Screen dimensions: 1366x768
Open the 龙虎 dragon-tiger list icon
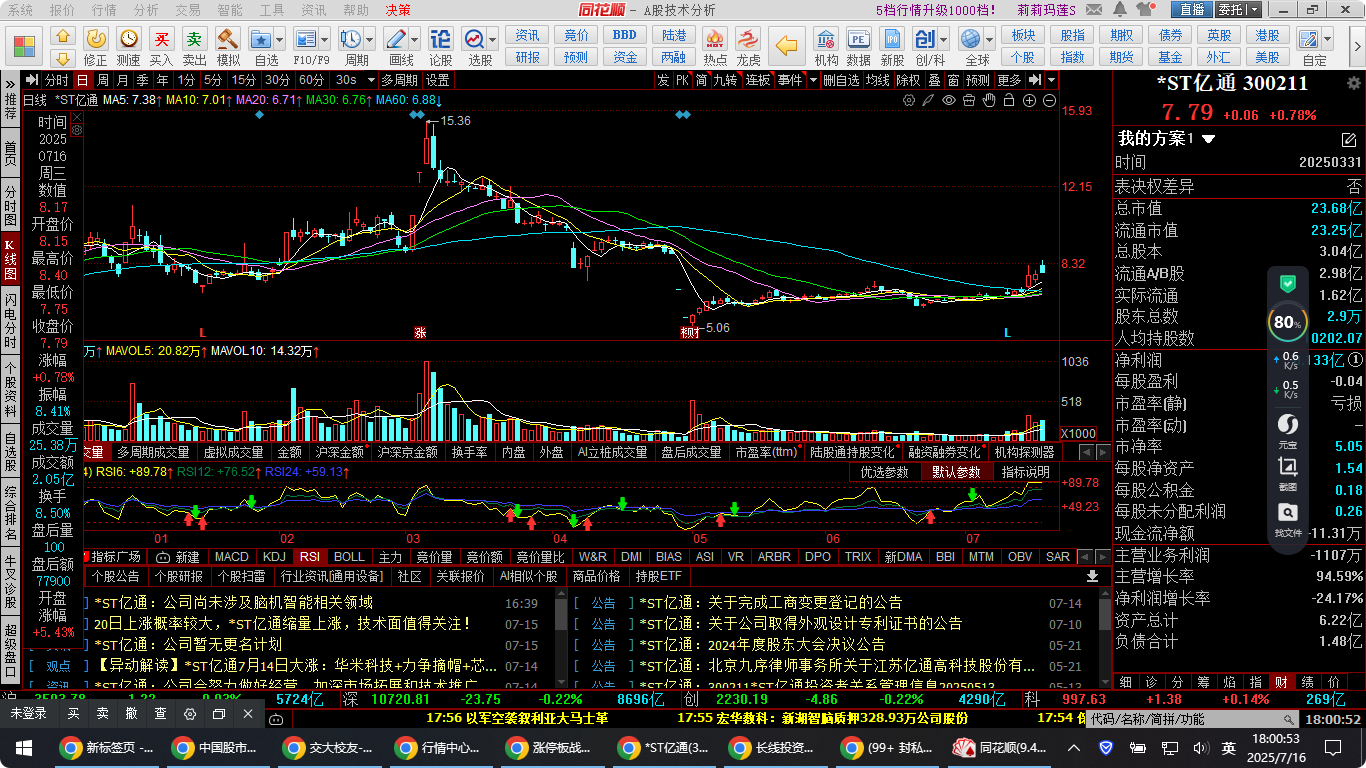click(748, 39)
